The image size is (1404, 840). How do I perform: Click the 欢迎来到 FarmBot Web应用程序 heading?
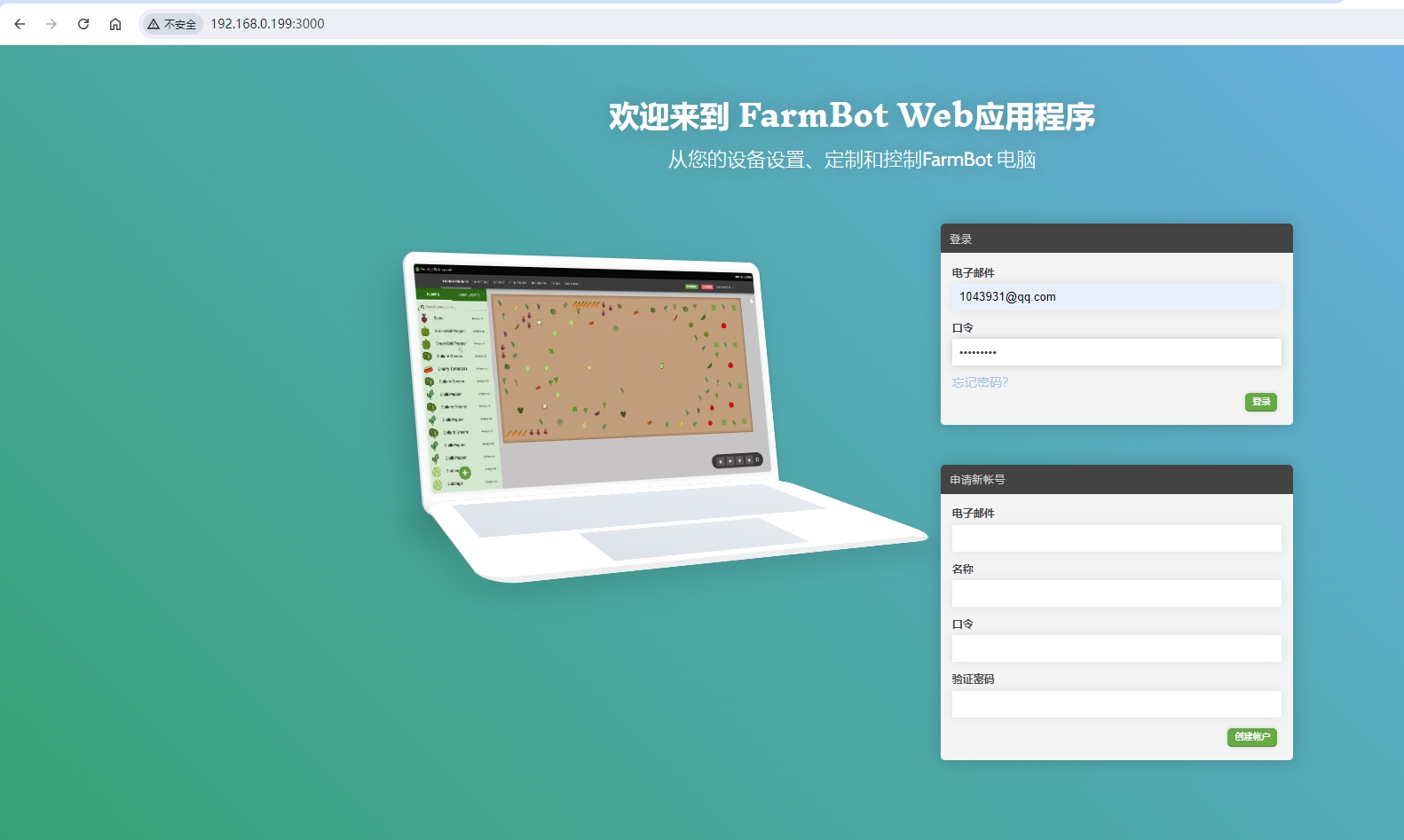point(852,116)
